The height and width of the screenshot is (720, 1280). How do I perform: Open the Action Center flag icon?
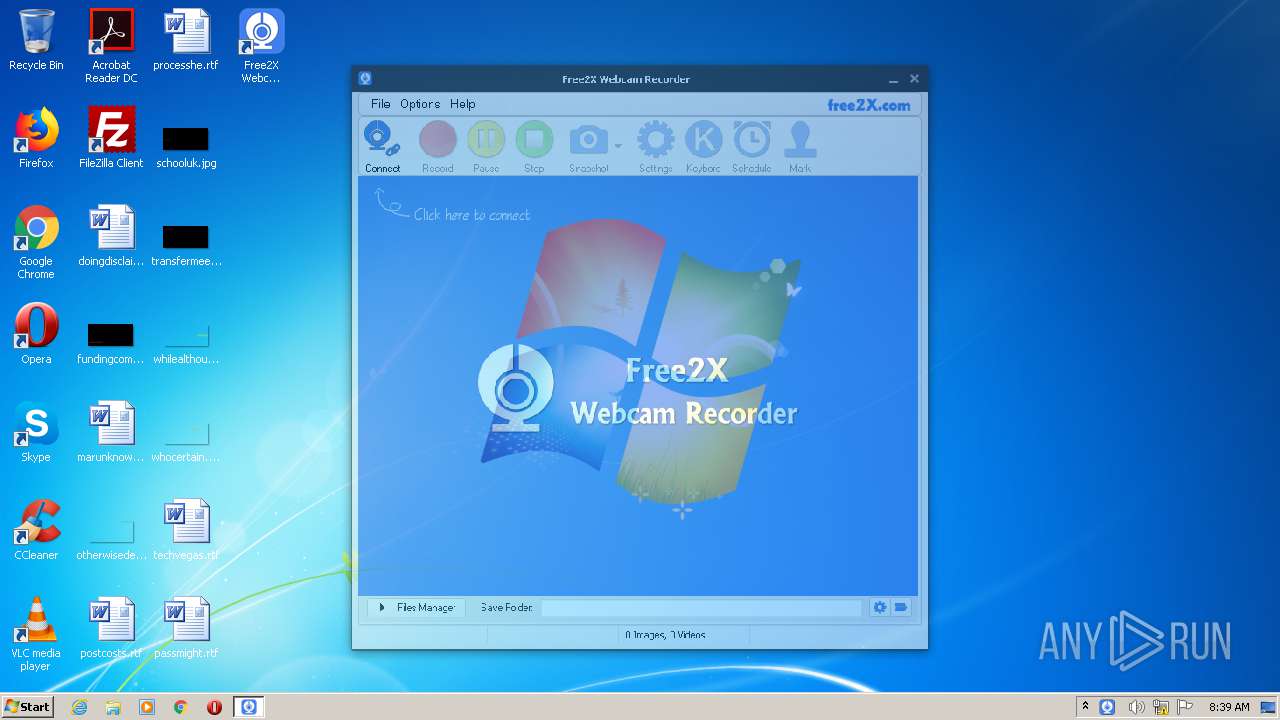pos(1185,707)
